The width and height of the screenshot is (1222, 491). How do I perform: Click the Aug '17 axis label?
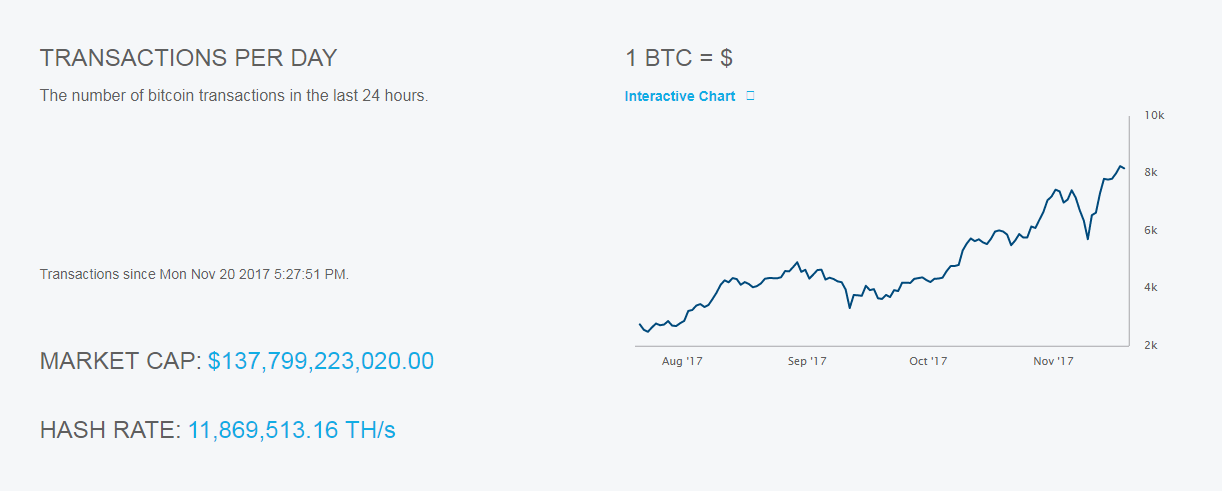[682, 361]
